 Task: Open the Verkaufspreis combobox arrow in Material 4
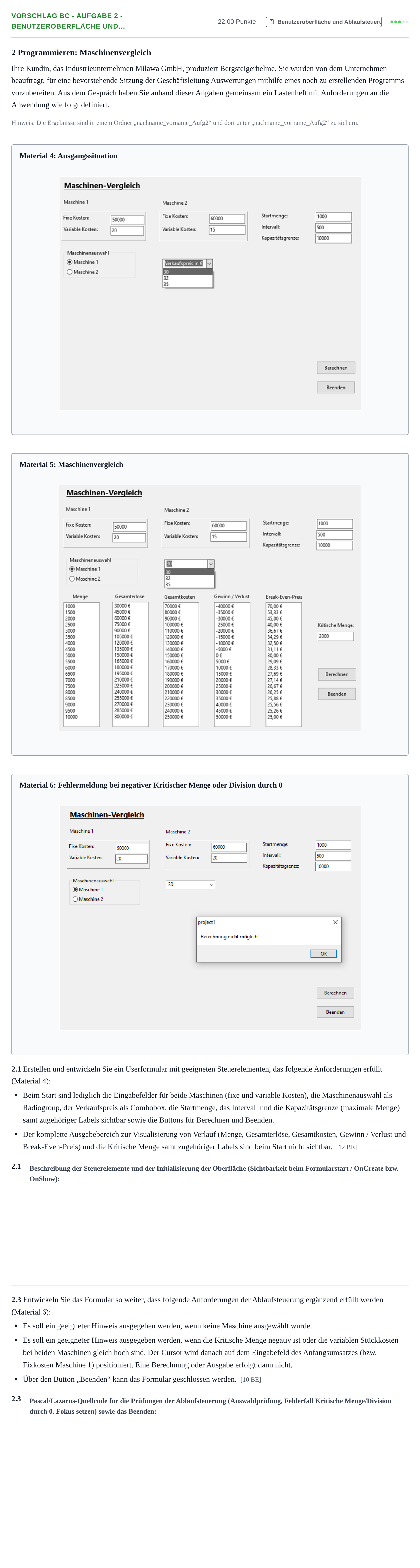pos(209,263)
